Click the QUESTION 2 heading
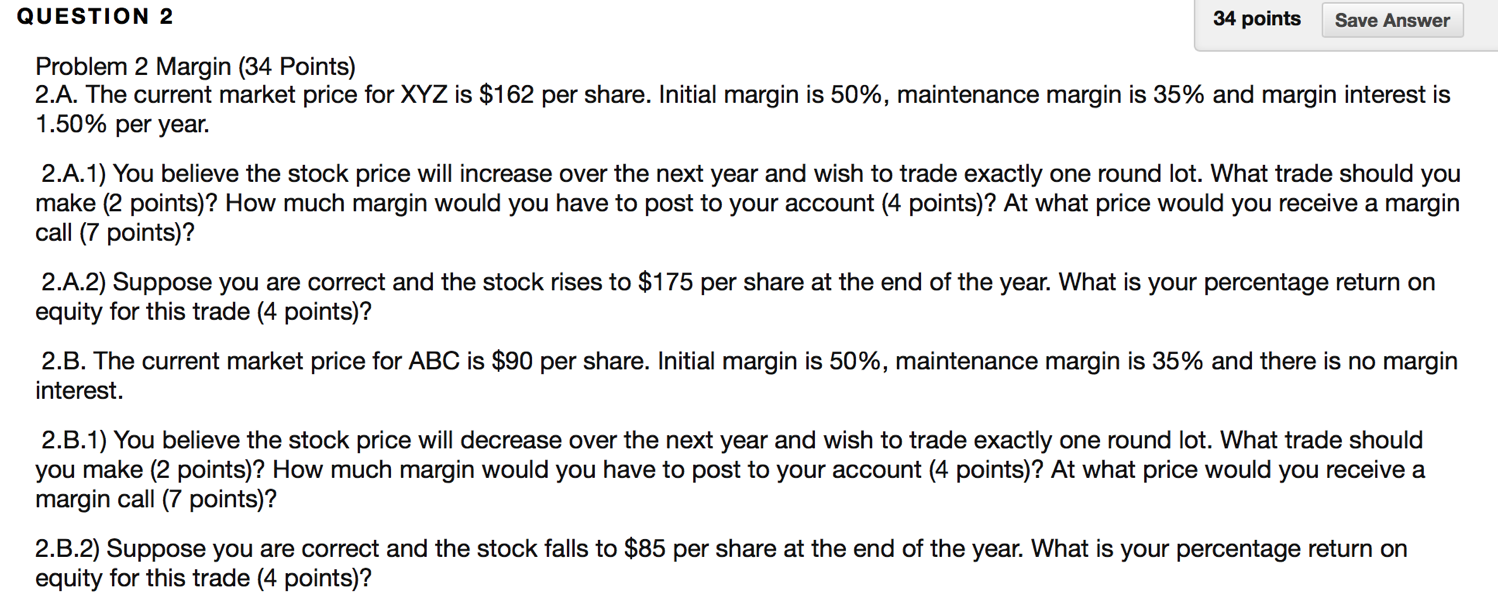This screenshot has height=606, width=1498. pyautogui.click(x=95, y=17)
